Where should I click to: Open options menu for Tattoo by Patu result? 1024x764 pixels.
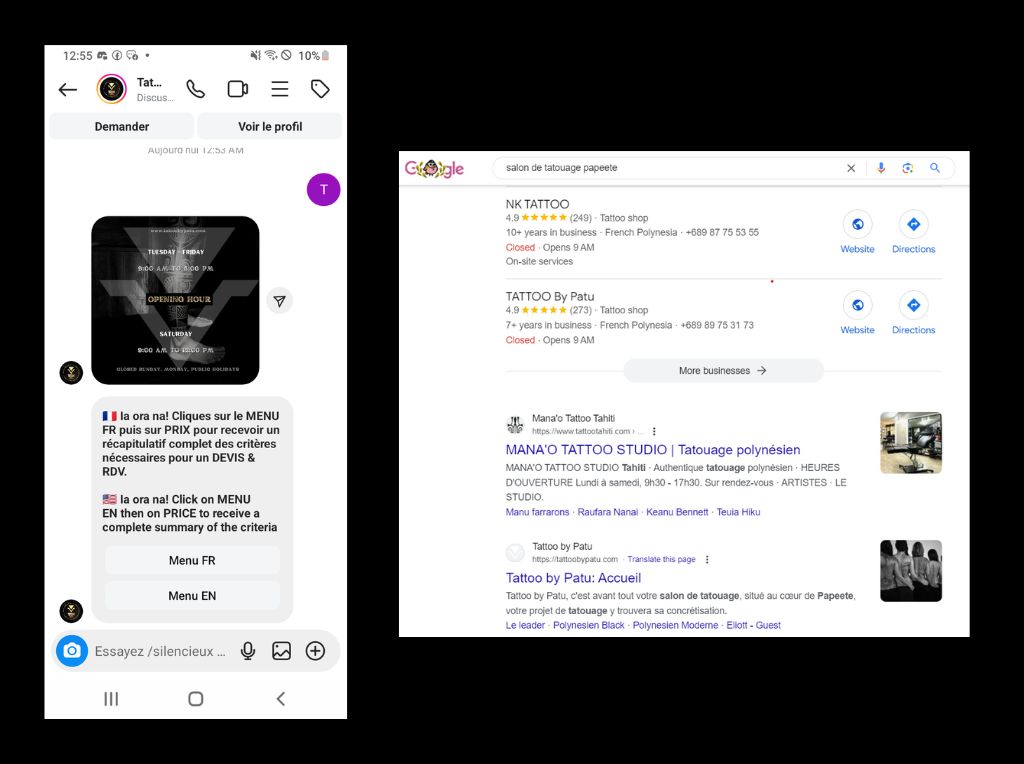707,559
